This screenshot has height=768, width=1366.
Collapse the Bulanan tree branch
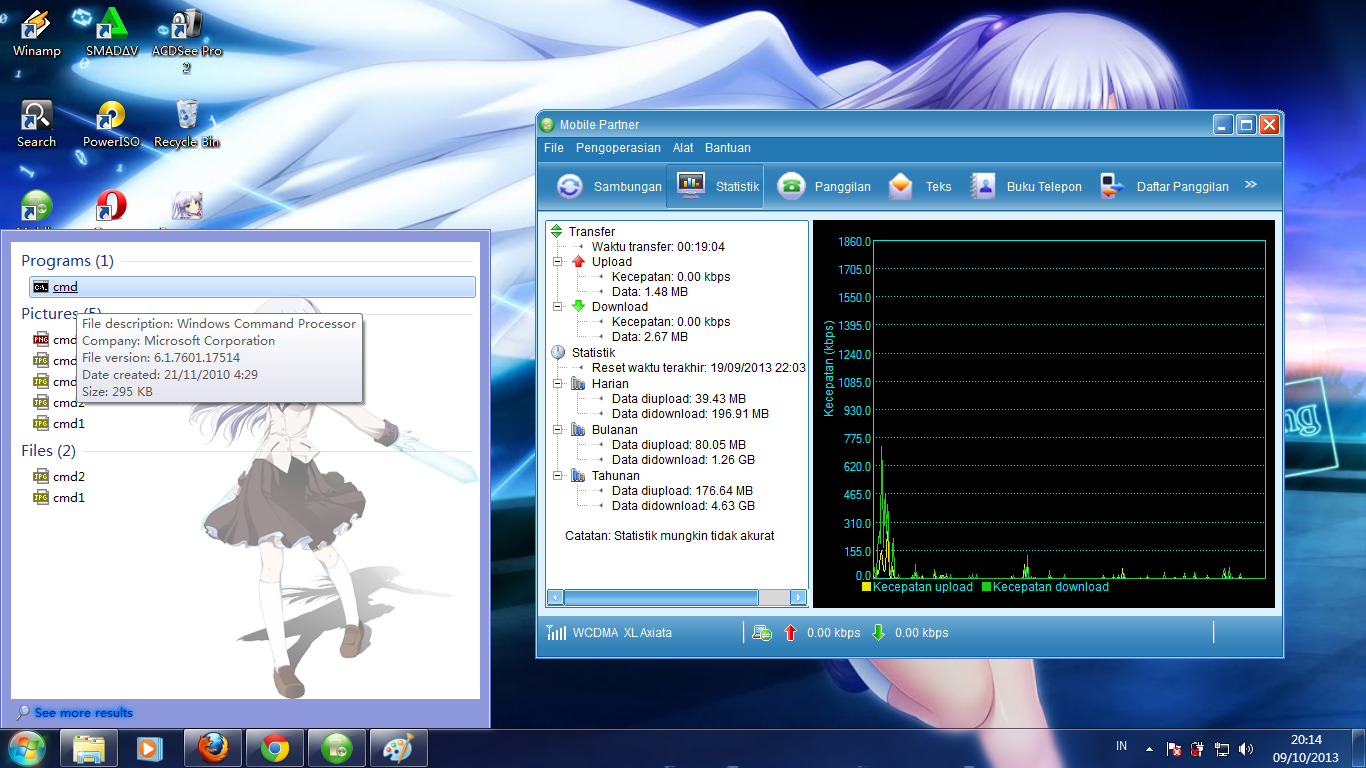557,430
